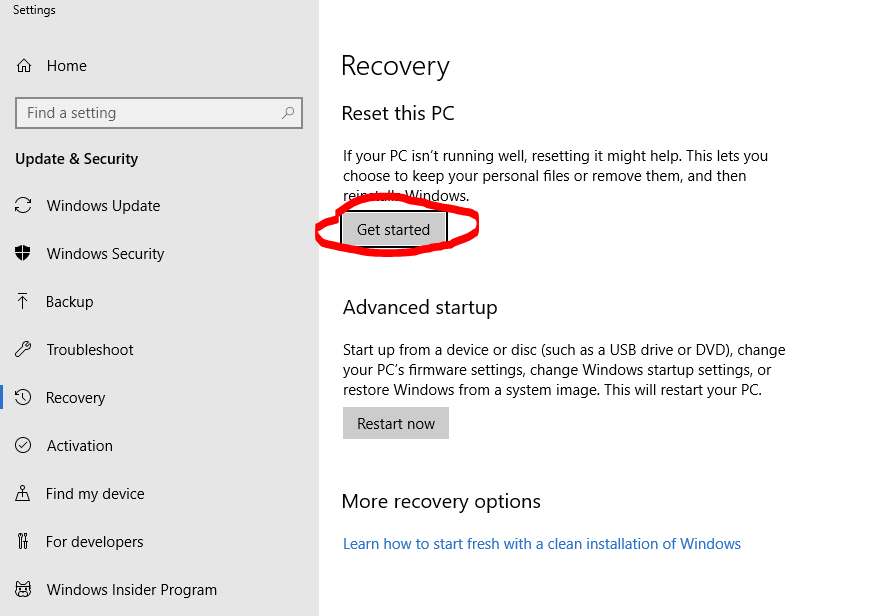Click the Advanced startup heading
The width and height of the screenshot is (875, 616).
(420, 307)
